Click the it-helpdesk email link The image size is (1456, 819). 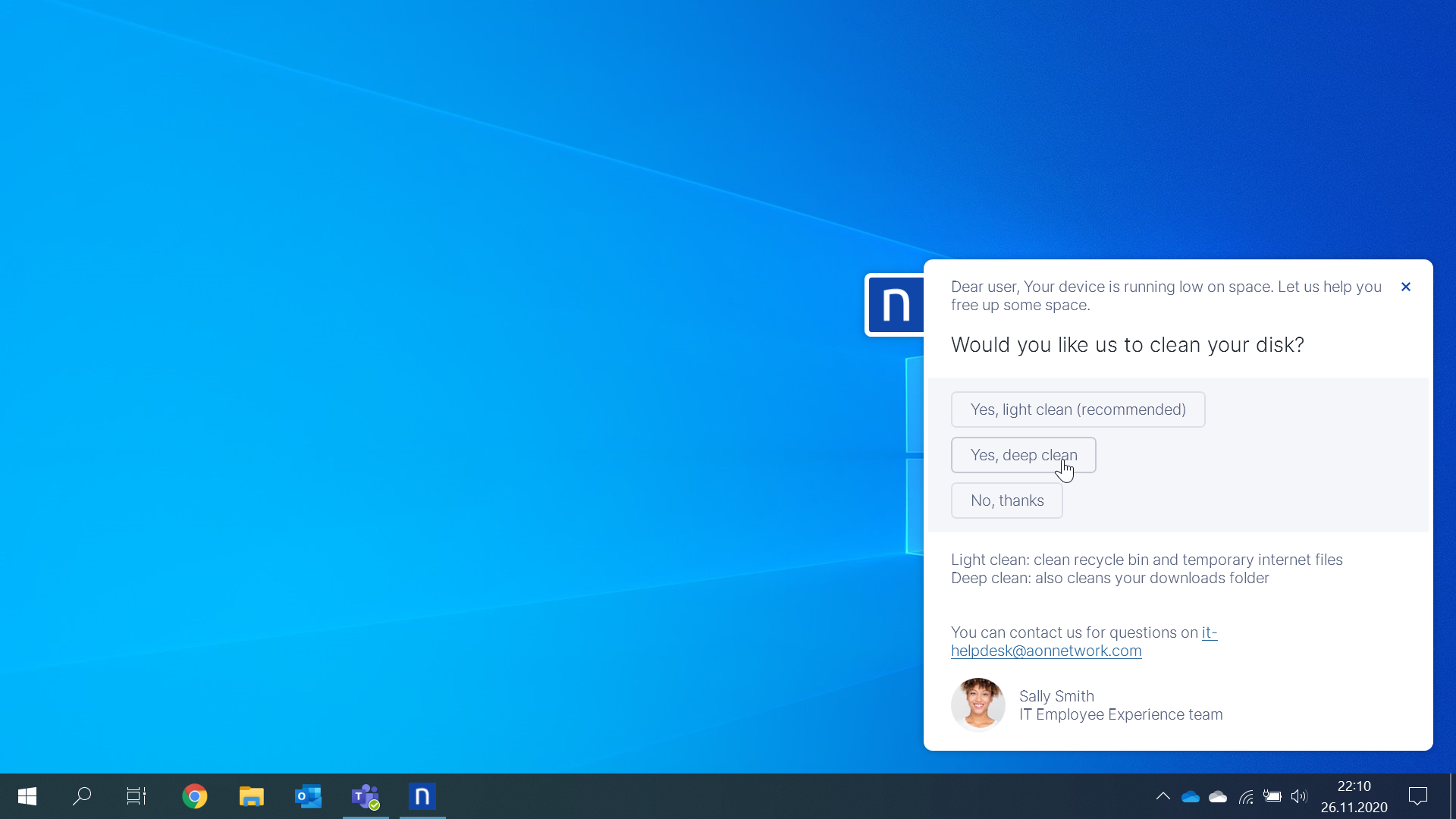coord(1046,651)
